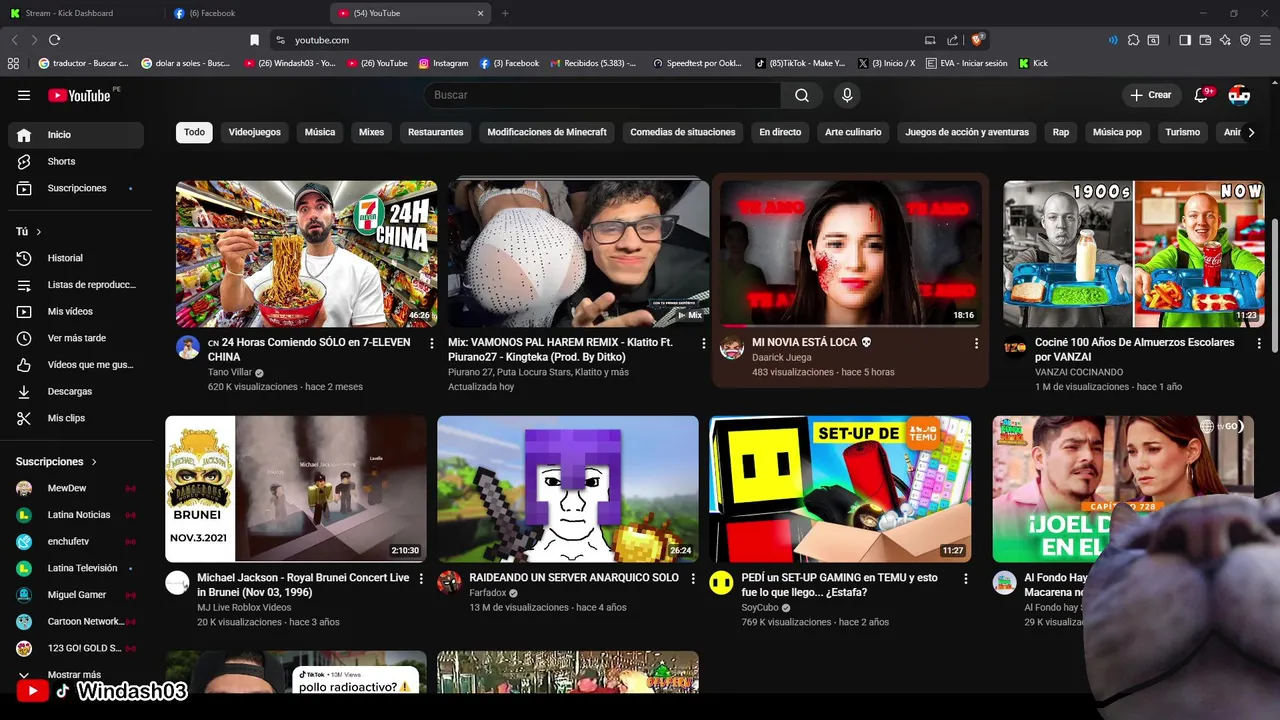Open Brave Shields lion icon
The width and height of the screenshot is (1280, 720).
[978, 40]
